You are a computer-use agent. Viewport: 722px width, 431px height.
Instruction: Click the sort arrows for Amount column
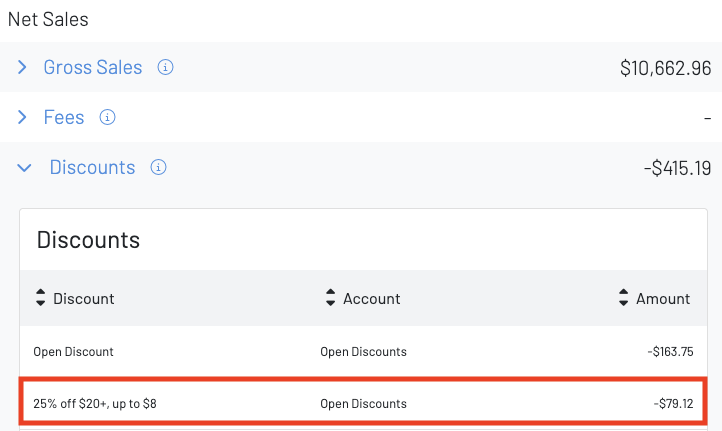tap(624, 299)
